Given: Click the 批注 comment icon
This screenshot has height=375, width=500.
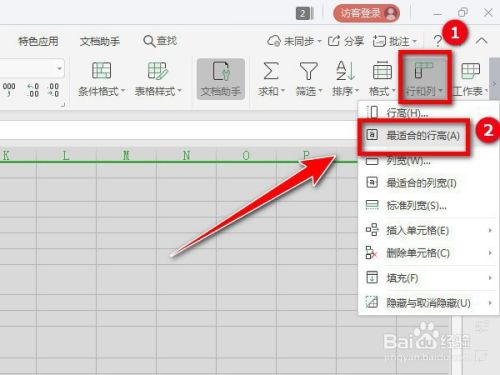Looking at the screenshot, I should point(379,41).
